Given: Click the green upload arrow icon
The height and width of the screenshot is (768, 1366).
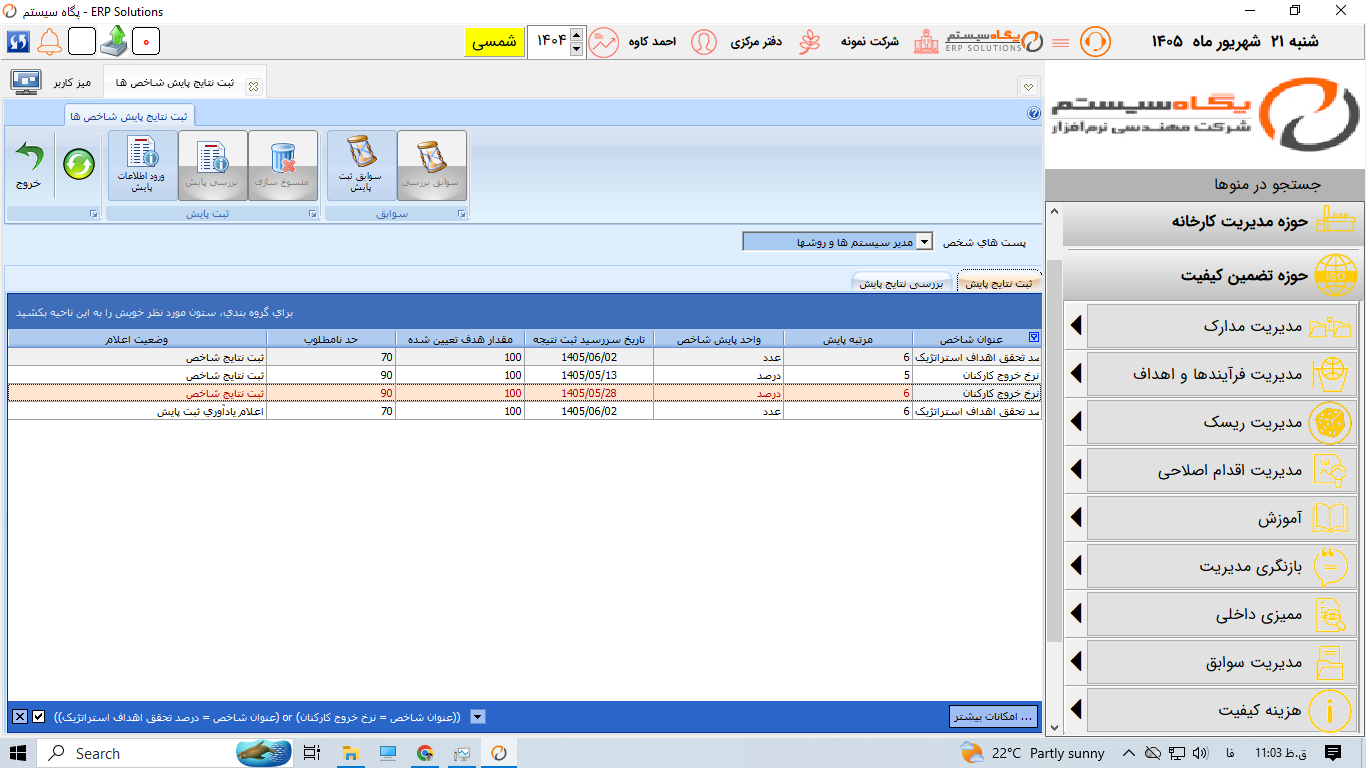Looking at the screenshot, I should pyautogui.click(x=114, y=41).
